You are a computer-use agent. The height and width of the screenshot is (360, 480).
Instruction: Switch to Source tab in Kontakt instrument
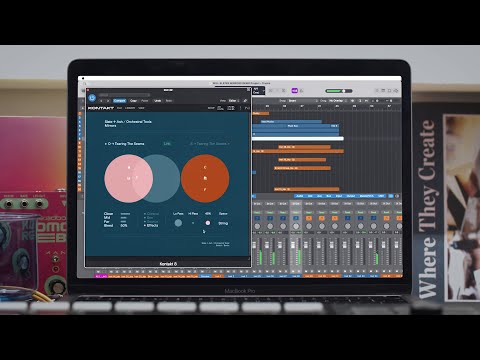(x=151, y=222)
